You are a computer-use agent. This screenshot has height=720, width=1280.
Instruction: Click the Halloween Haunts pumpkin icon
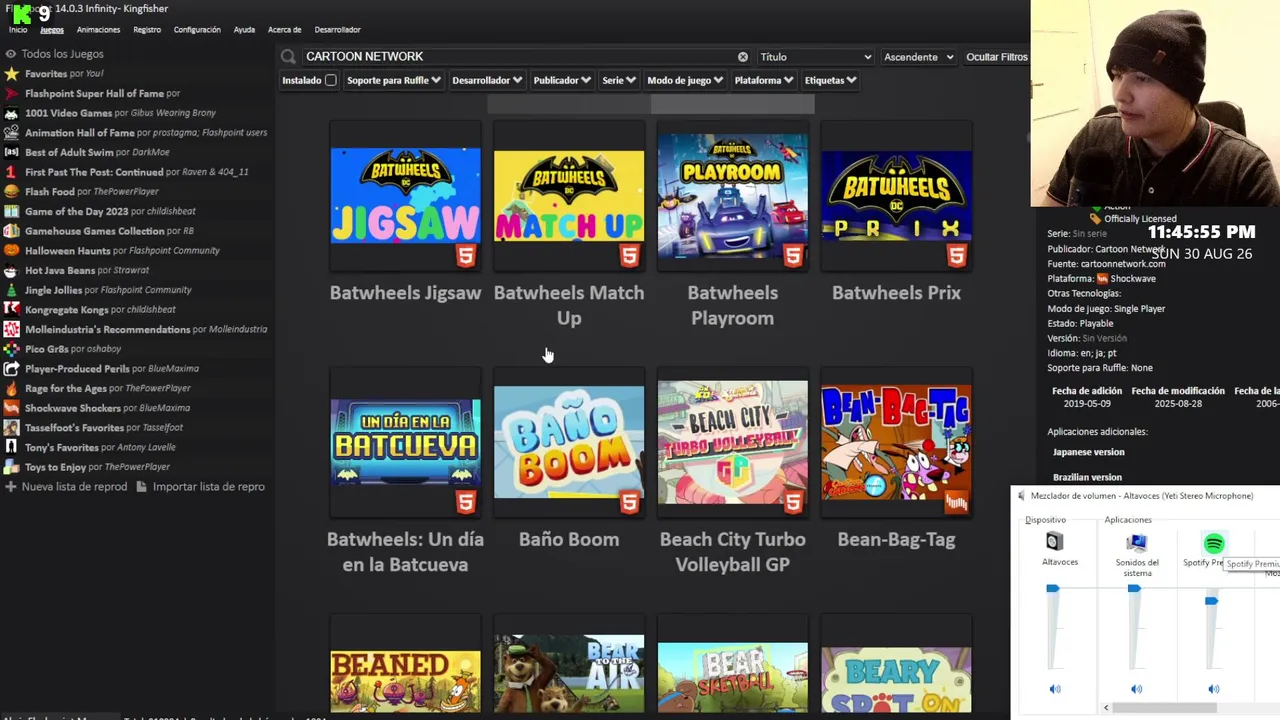tap(11, 251)
